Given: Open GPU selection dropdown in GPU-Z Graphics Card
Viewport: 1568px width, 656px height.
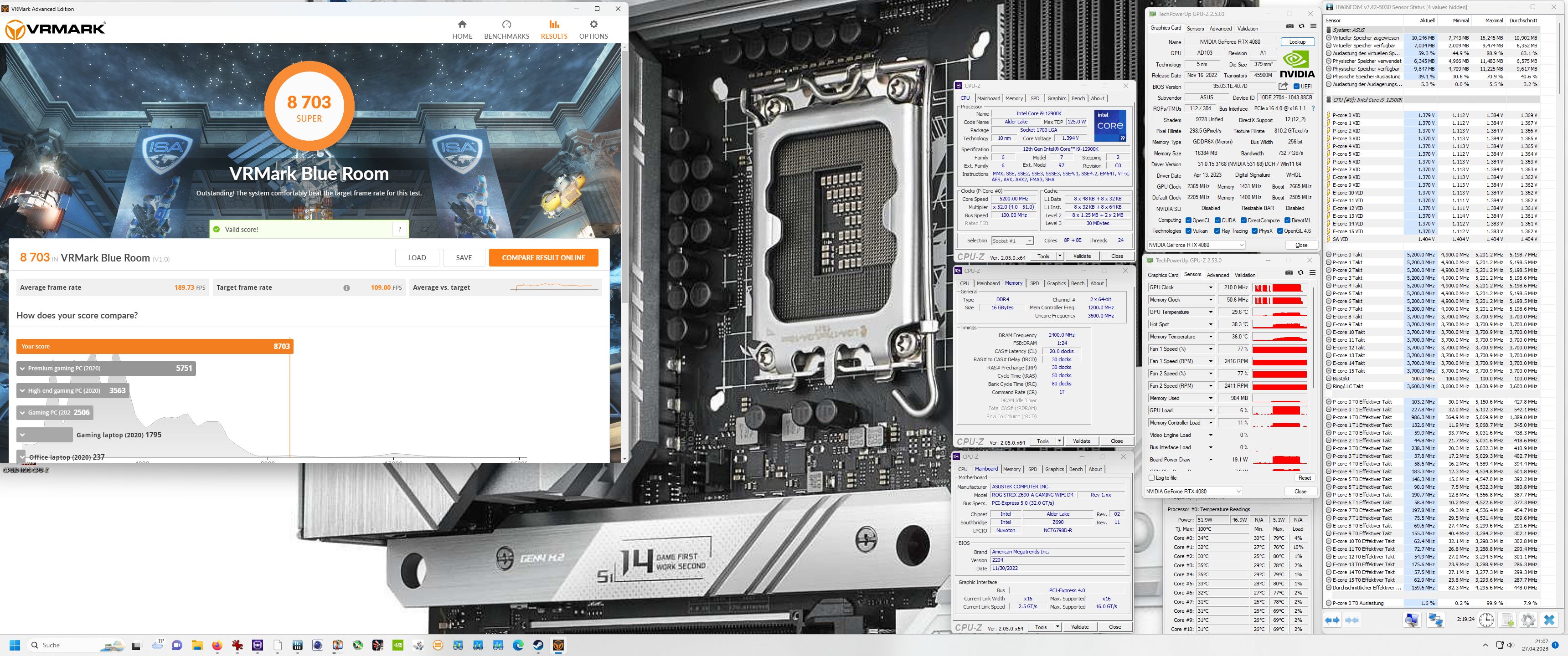Looking at the screenshot, I should point(1196,245).
